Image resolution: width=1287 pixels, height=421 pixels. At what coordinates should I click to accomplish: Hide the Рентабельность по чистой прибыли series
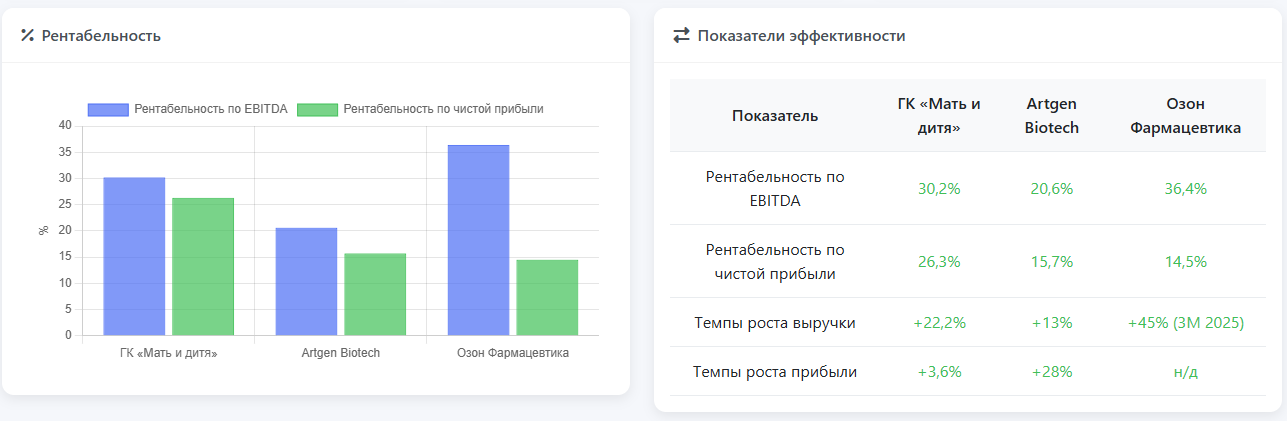pos(443,109)
